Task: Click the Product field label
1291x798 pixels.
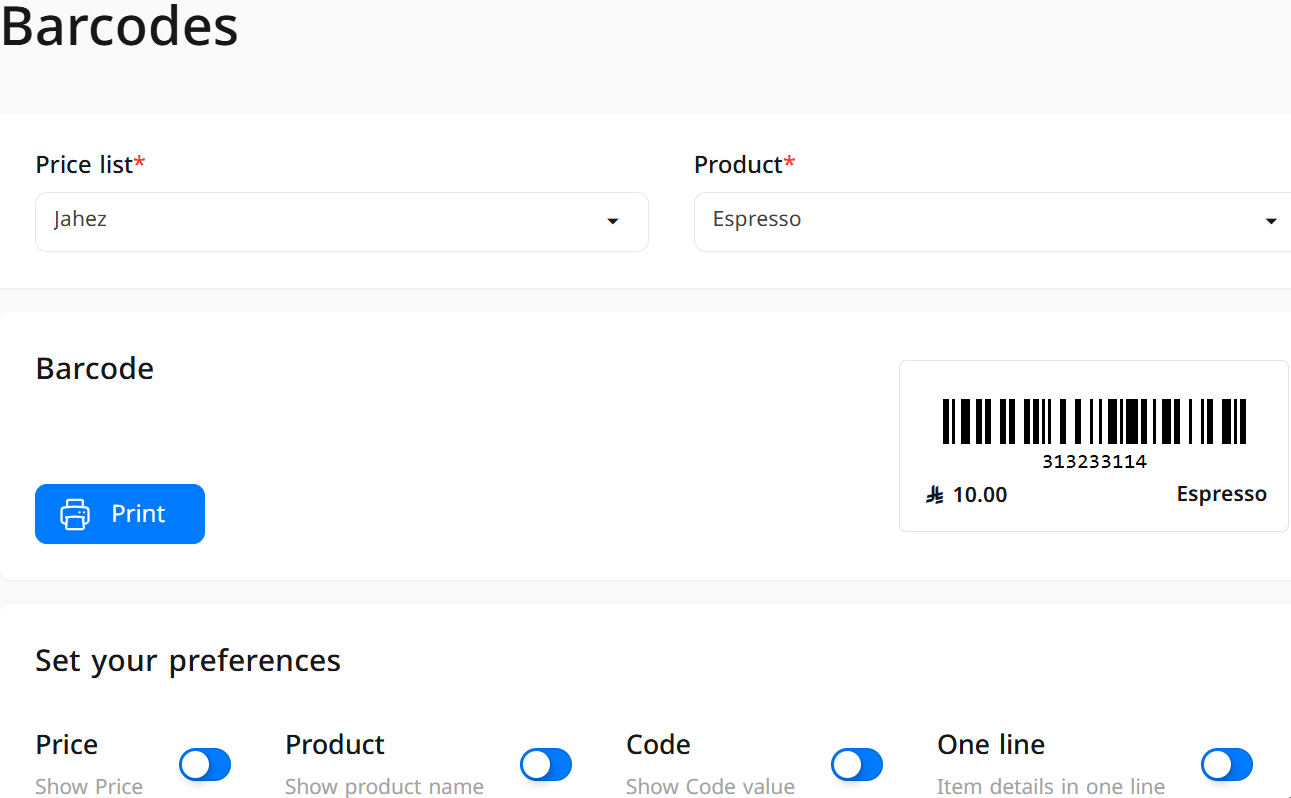Action: [x=745, y=165]
